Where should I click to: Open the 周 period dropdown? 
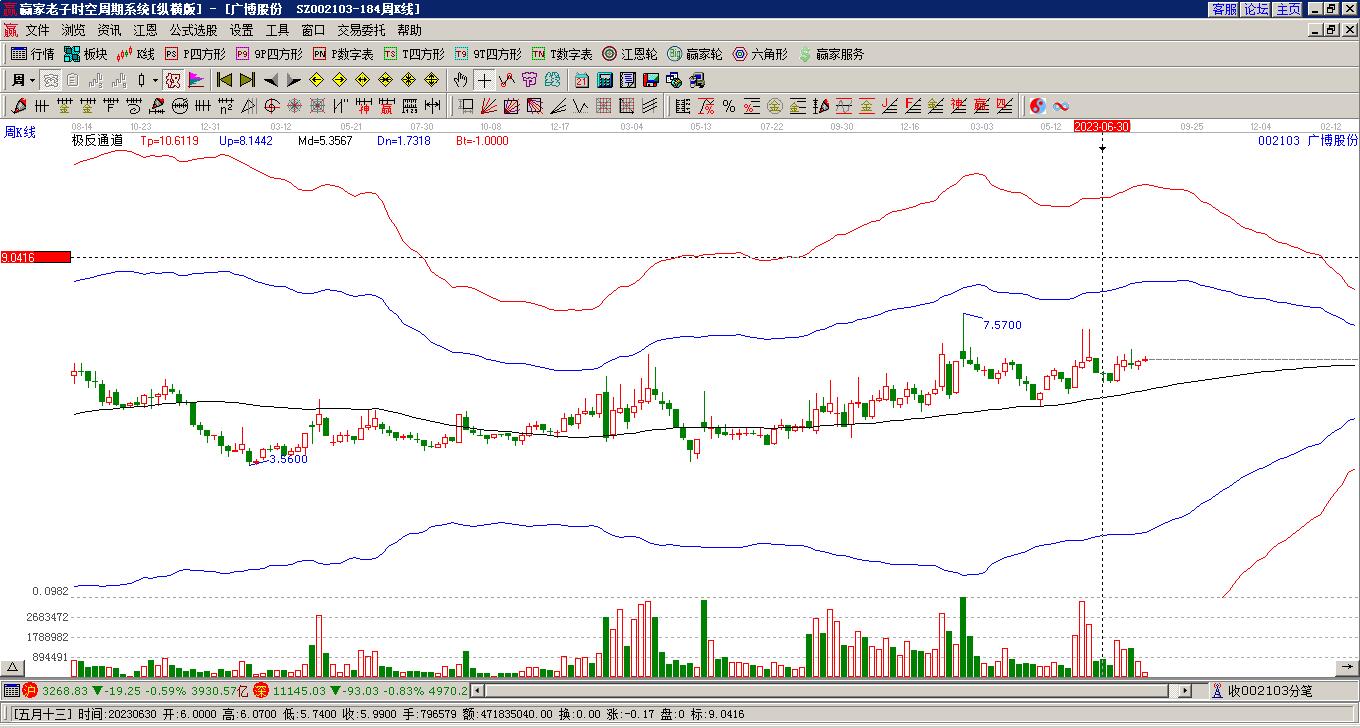click(x=23, y=80)
